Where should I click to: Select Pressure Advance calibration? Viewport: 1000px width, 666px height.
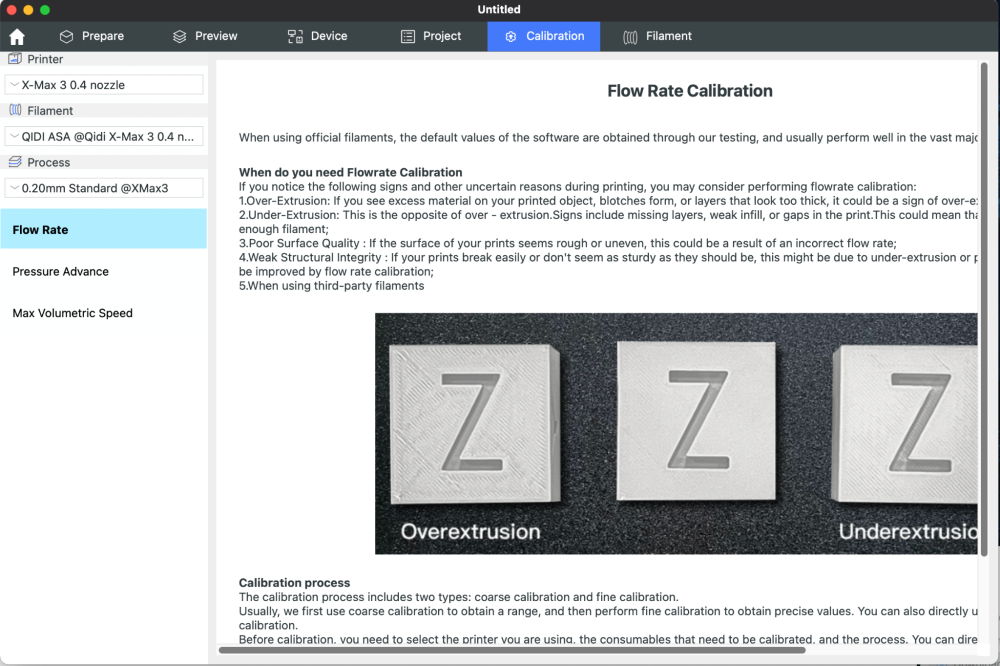[x=103, y=271]
